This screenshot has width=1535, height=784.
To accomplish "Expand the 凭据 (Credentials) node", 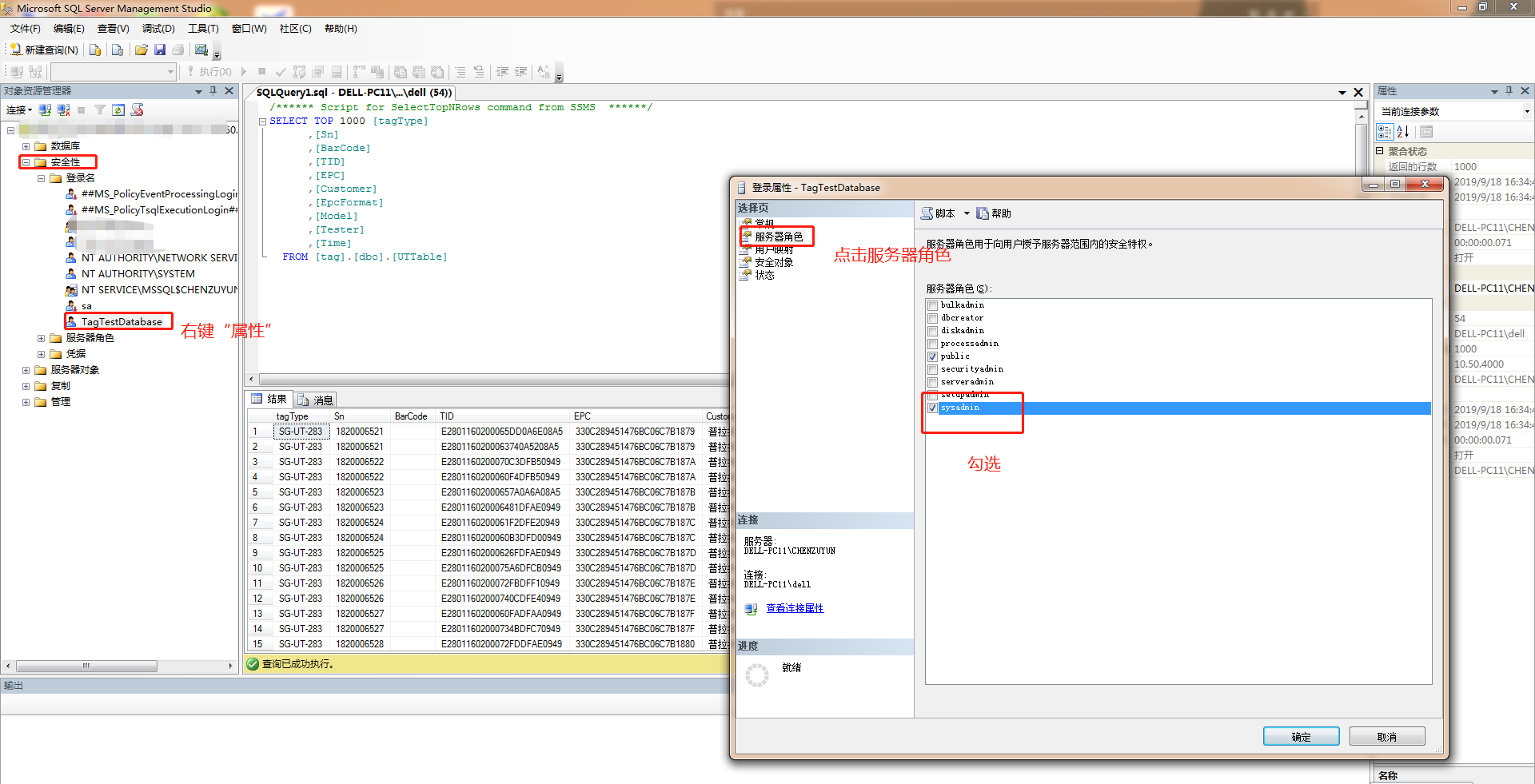I will [41, 354].
